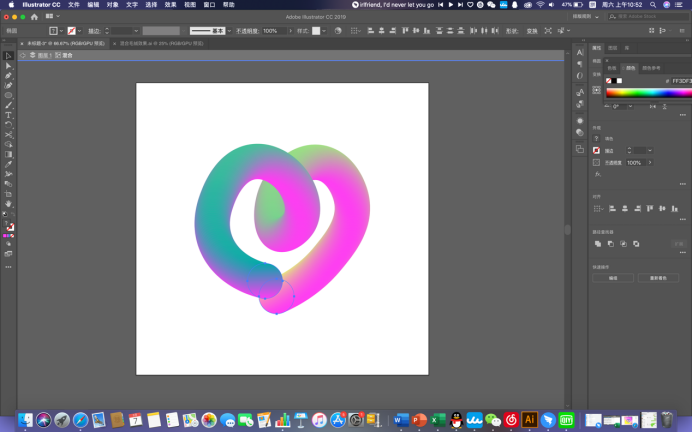The width and height of the screenshot is (692, 433).
Task: Select the Pen tool
Action: pos(8,75)
